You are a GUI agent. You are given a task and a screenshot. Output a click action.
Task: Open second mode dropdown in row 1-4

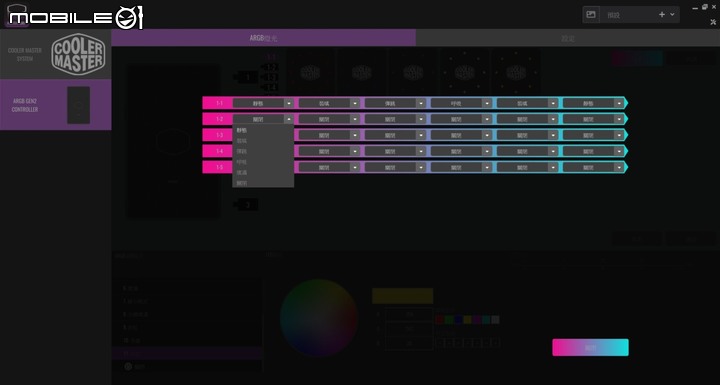(329, 152)
